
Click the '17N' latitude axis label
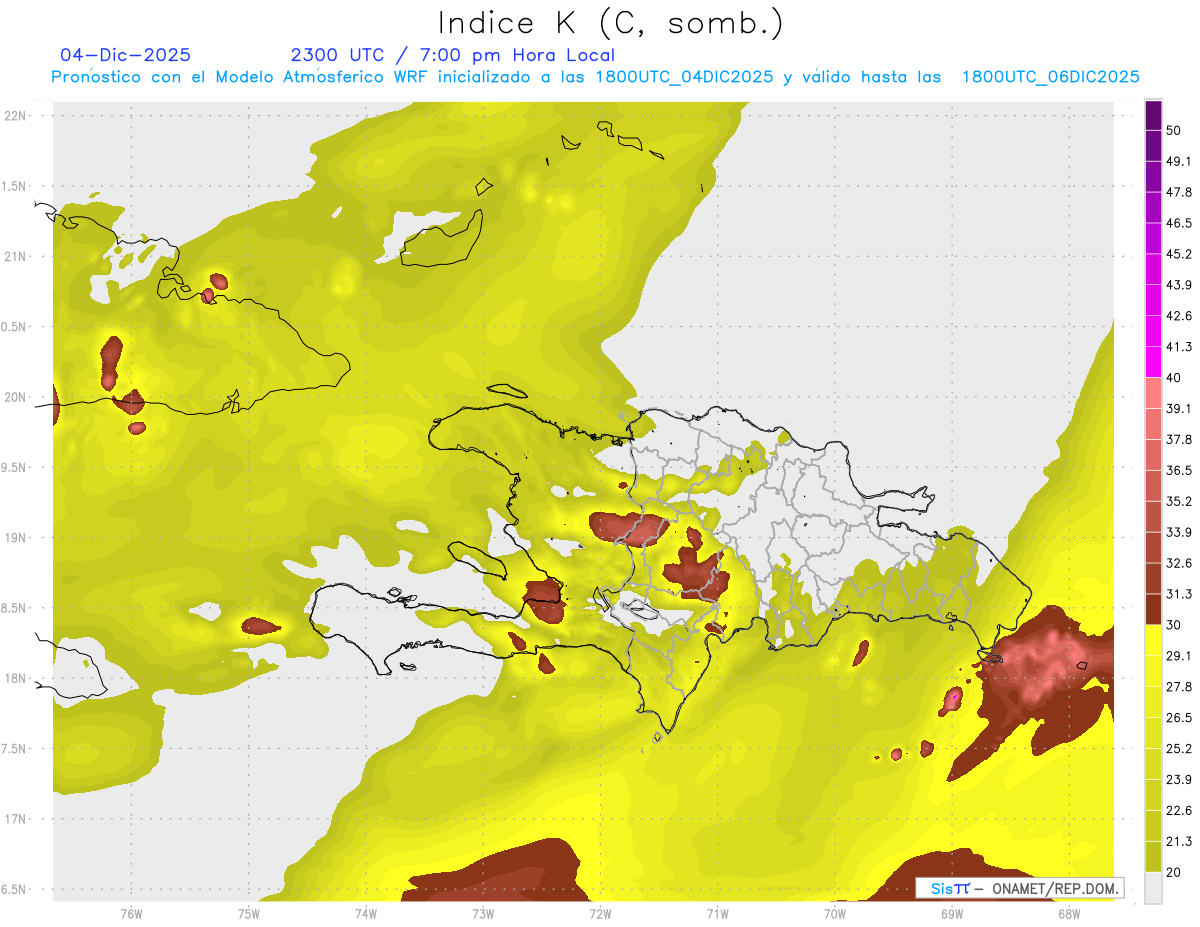pos(16,819)
